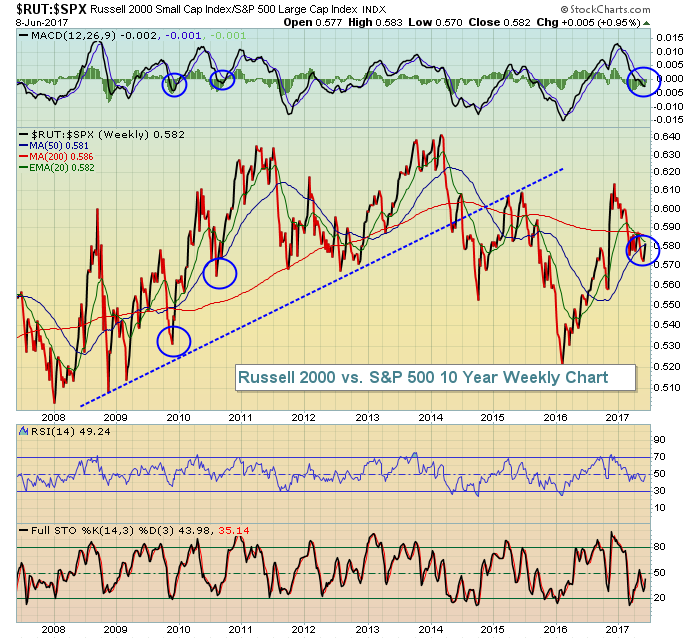Click the small RSI chart icon

point(24,431)
